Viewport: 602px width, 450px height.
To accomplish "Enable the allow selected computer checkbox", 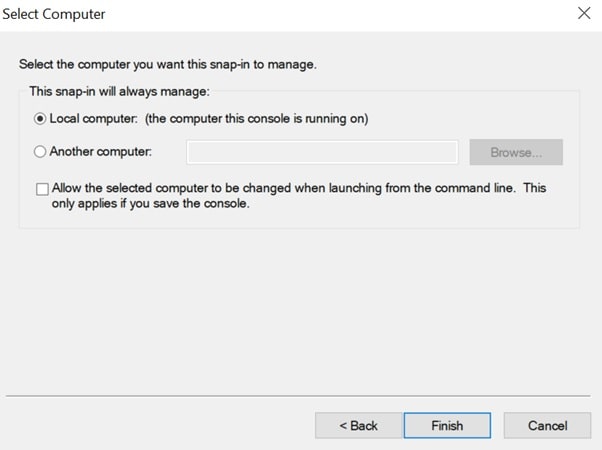I will click(x=42, y=188).
